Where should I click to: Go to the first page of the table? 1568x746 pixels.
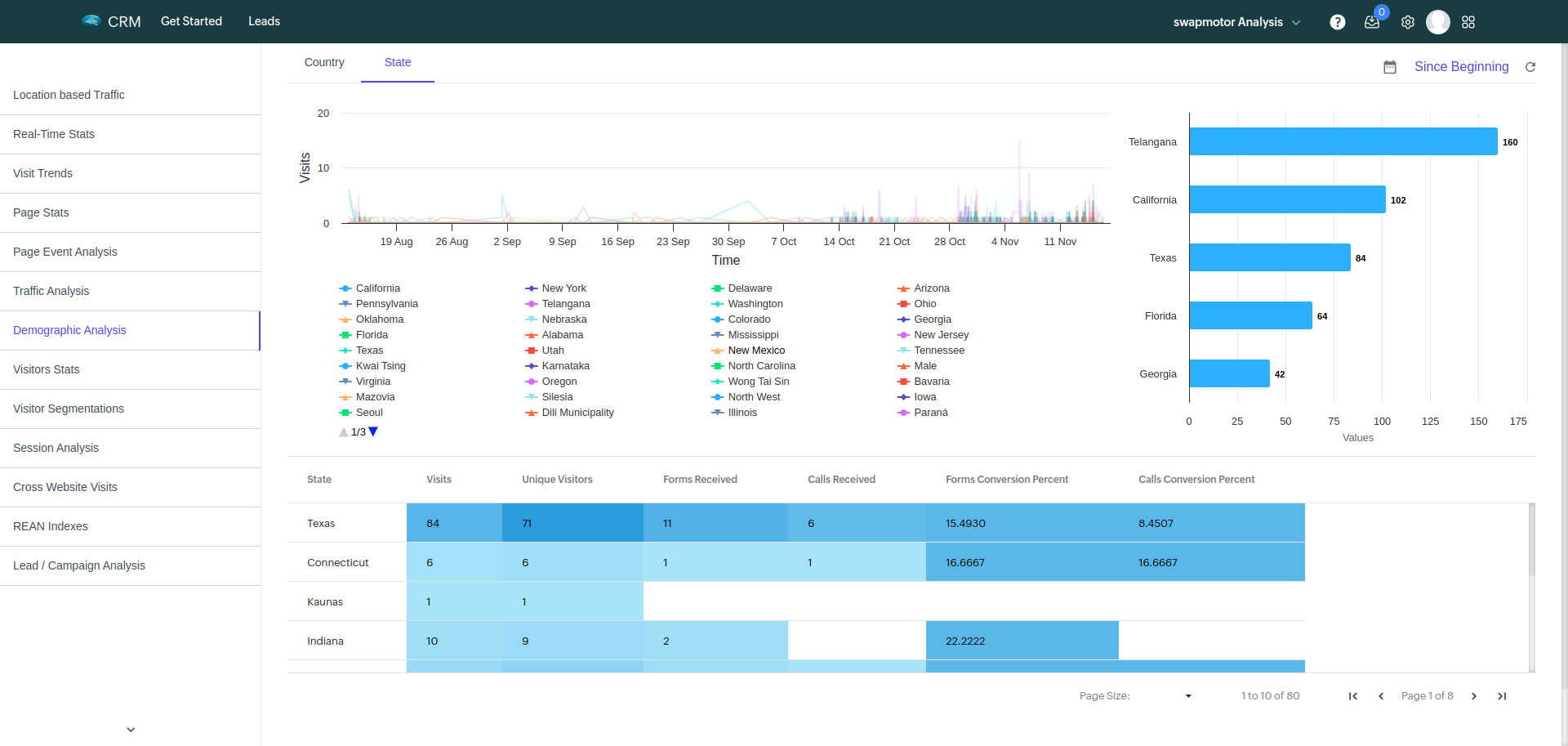[1353, 696]
